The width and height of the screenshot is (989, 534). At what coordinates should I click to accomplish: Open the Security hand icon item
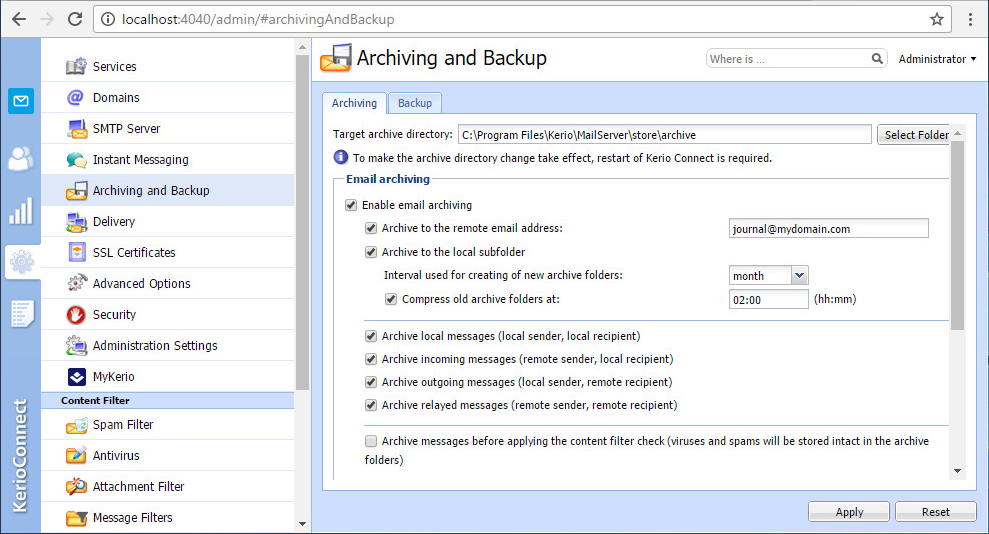pos(76,315)
